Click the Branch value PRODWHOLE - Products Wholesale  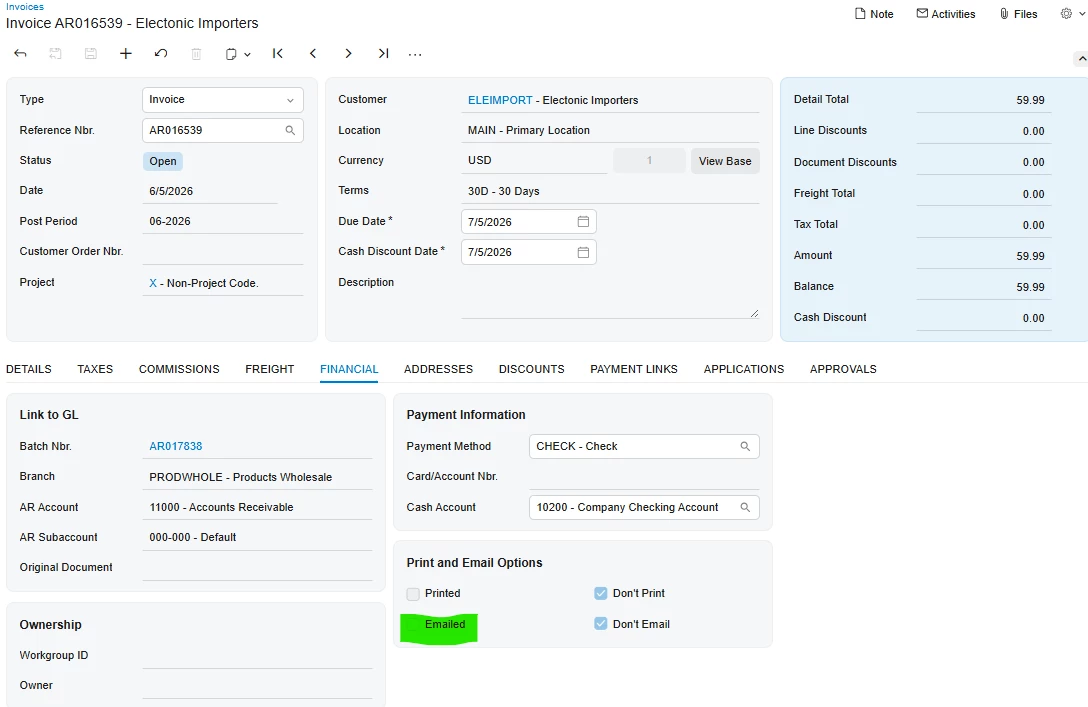pos(240,477)
